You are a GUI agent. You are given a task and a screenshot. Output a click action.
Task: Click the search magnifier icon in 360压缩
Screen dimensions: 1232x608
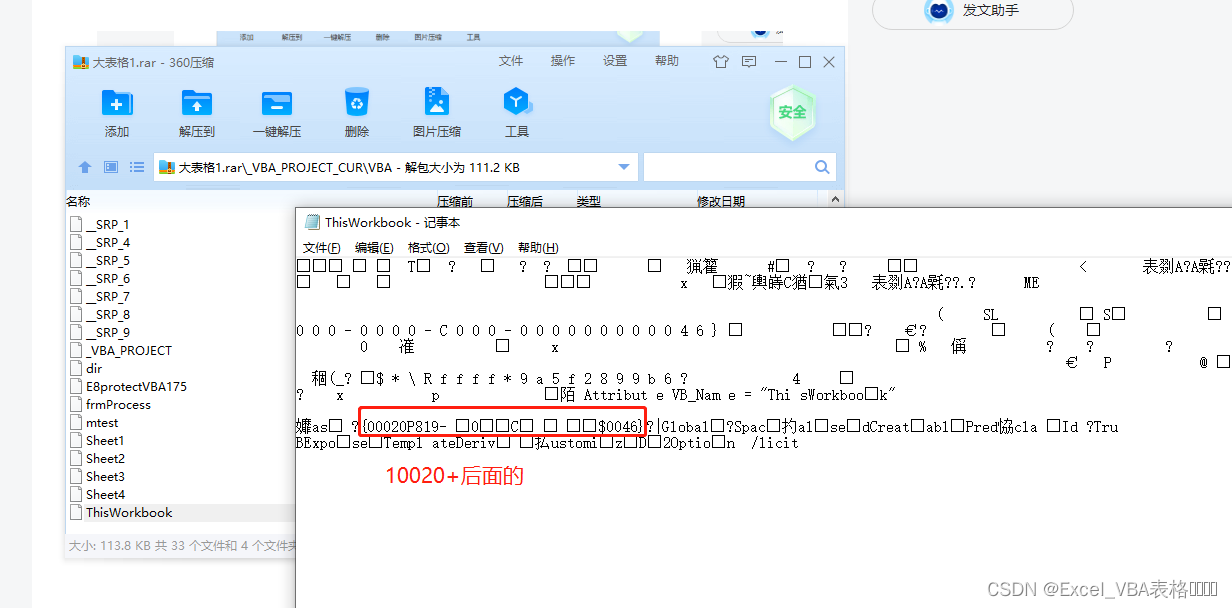click(822, 167)
